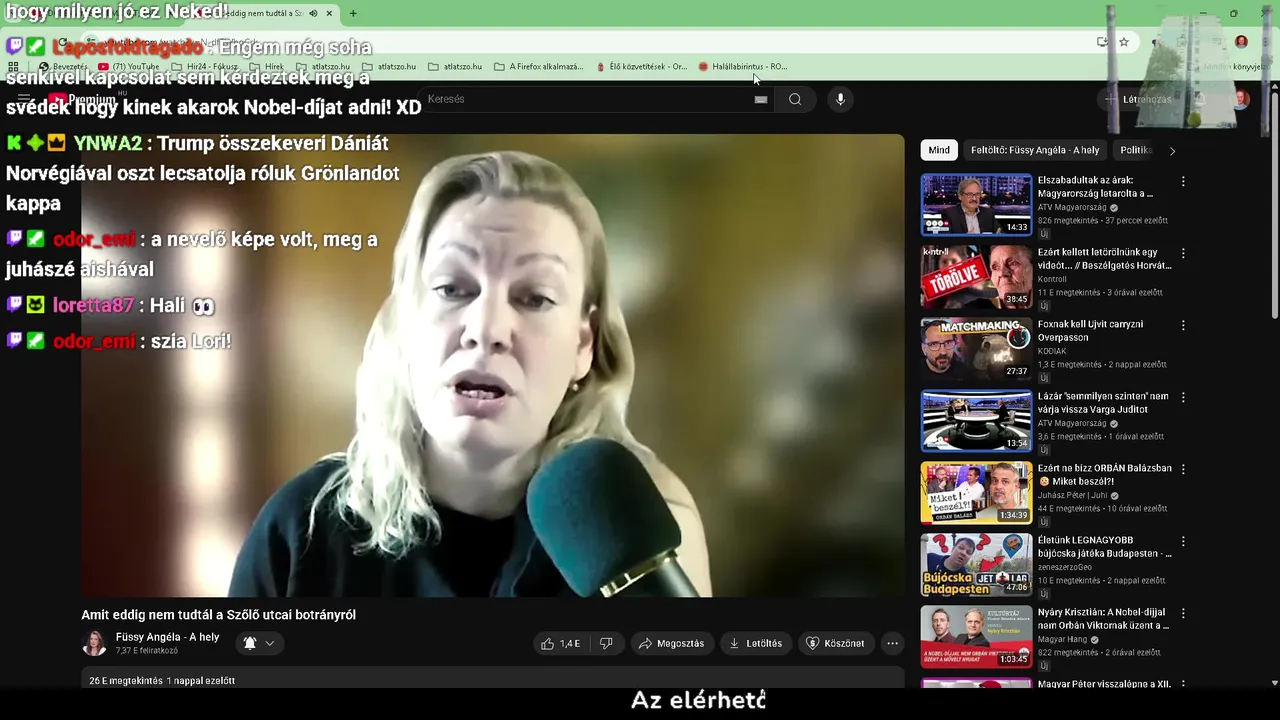
Task: Open the 'Halállabirintus - RO...' bookmark
Action: point(743,67)
